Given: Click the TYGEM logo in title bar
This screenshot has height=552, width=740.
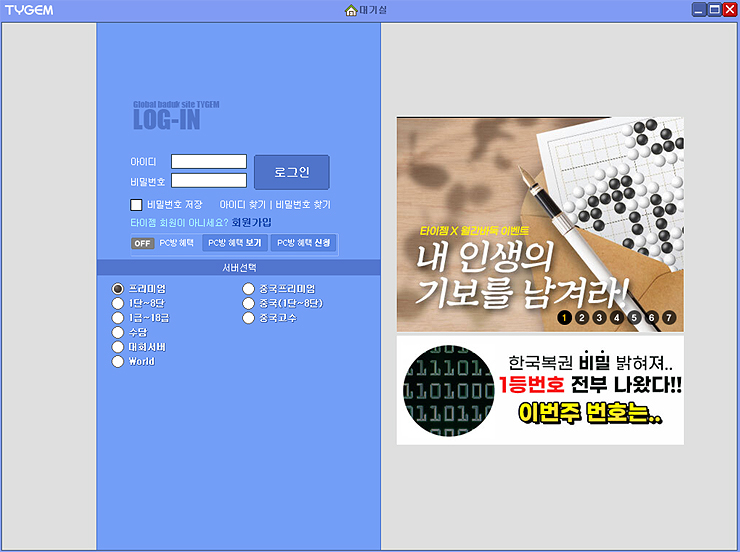Looking at the screenshot, I should [x=29, y=10].
